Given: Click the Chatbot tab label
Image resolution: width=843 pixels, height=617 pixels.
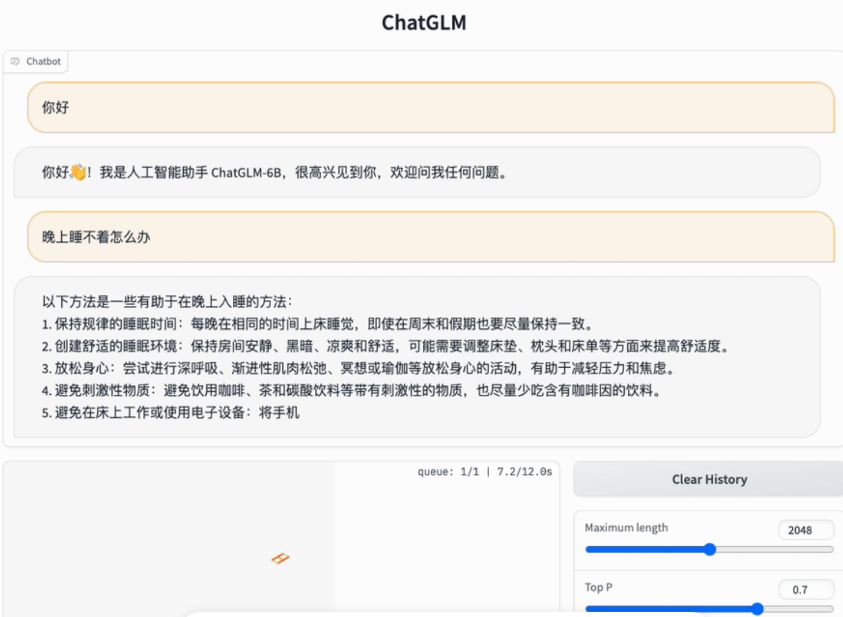Looking at the screenshot, I should click(x=35, y=61).
